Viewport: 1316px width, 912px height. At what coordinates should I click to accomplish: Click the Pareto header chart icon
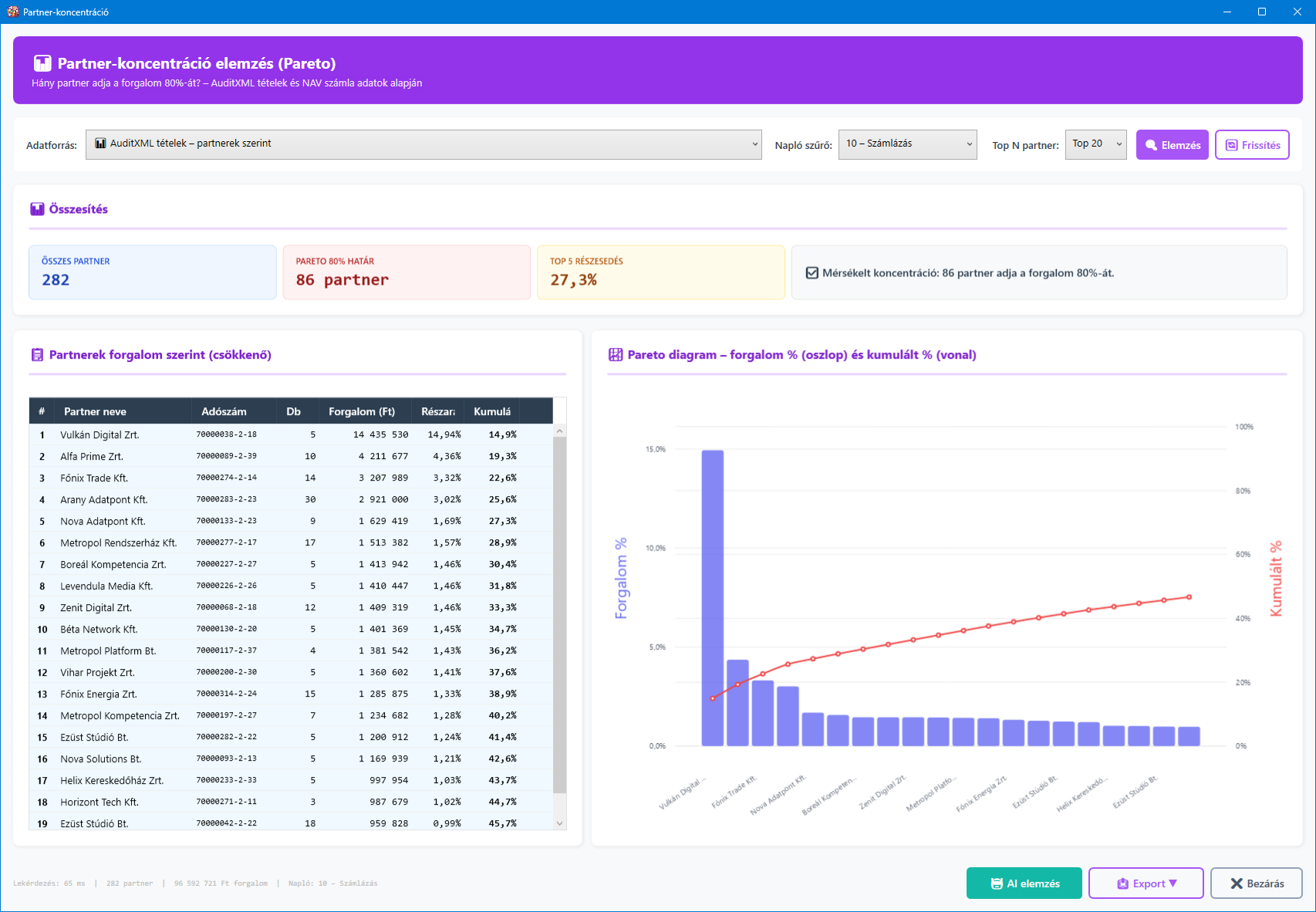pos(42,63)
